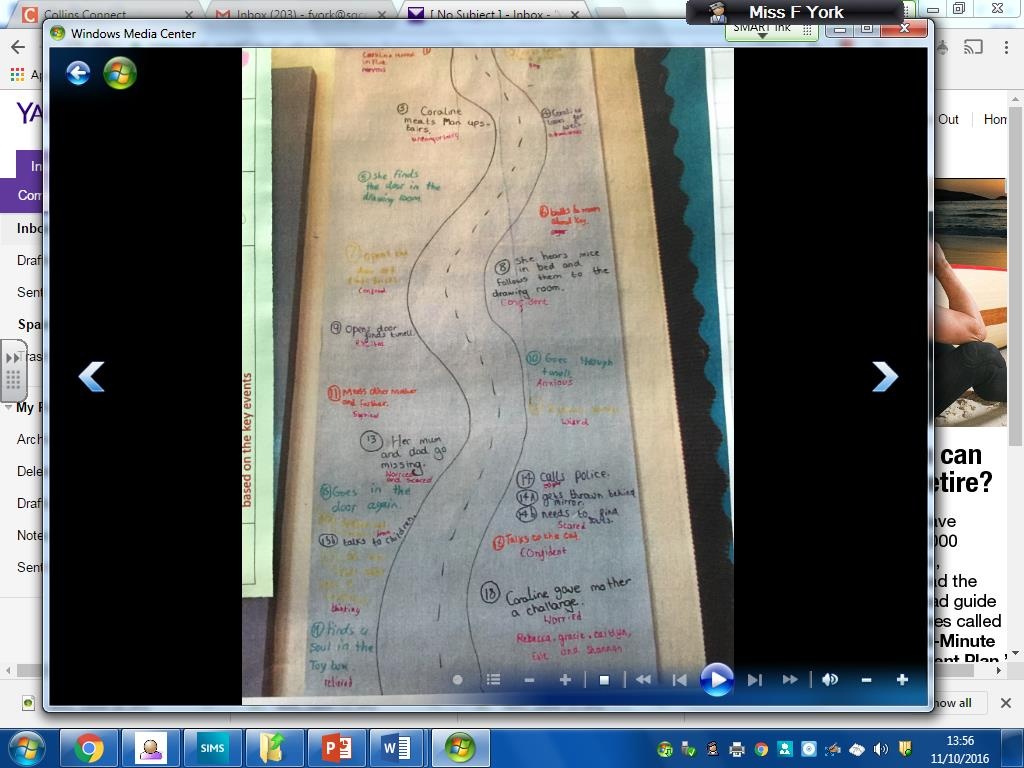This screenshot has width=1024, height=768.
Task: Open Chrome's three-dot menu
Action: click(1006, 47)
